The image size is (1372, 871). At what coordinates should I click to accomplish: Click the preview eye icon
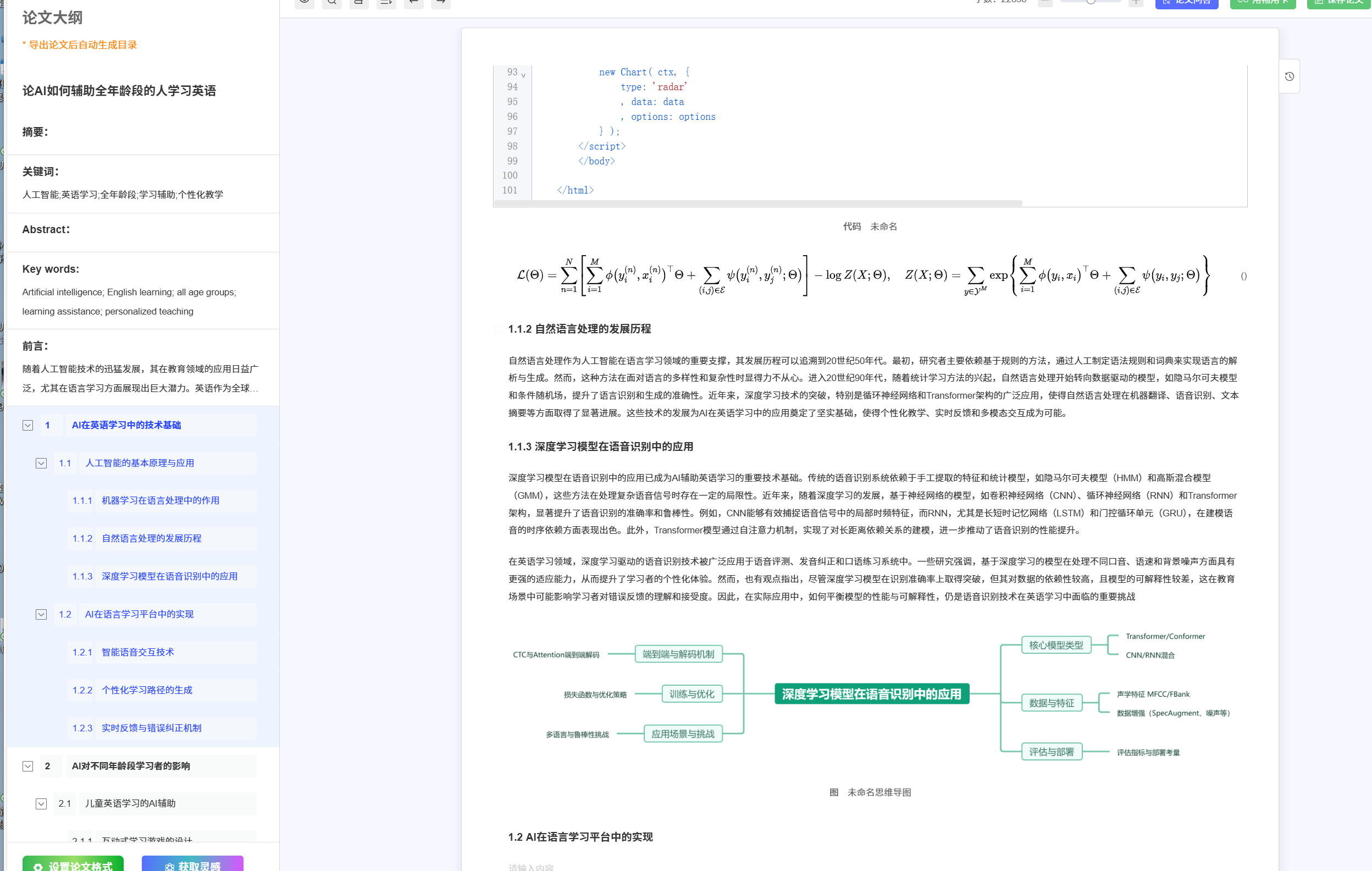point(305,2)
